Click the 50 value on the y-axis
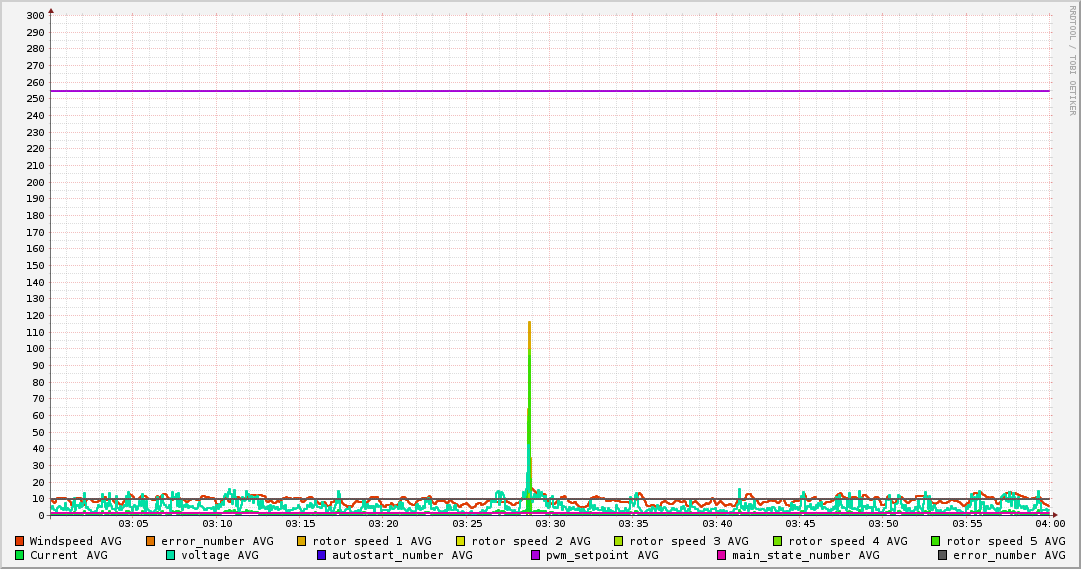 click(x=39, y=432)
